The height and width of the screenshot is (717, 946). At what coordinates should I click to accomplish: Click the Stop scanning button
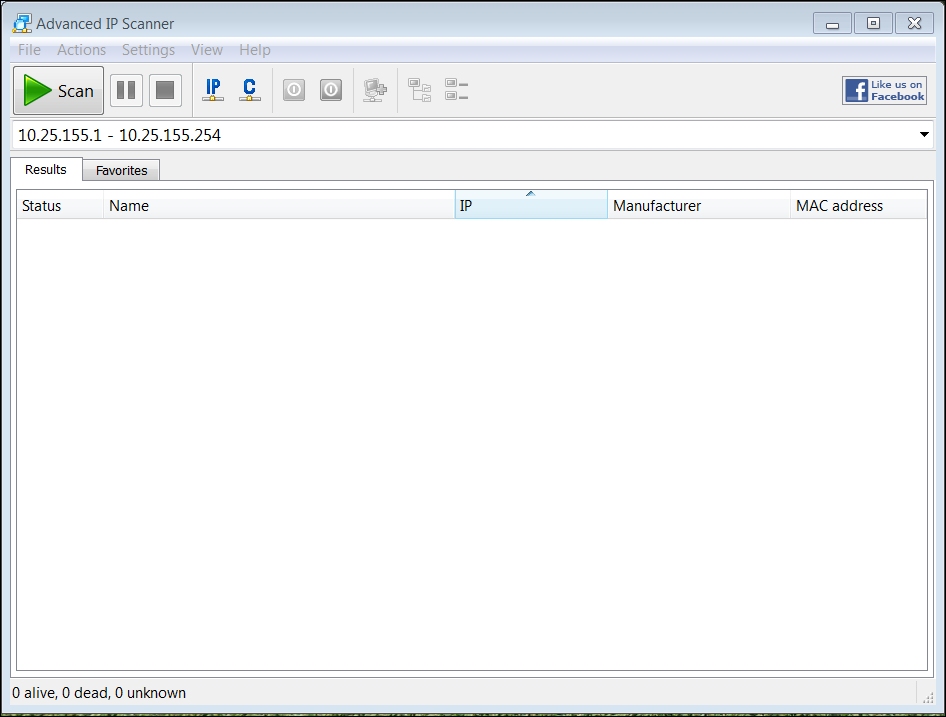pyautogui.click(x=165, y=89)
